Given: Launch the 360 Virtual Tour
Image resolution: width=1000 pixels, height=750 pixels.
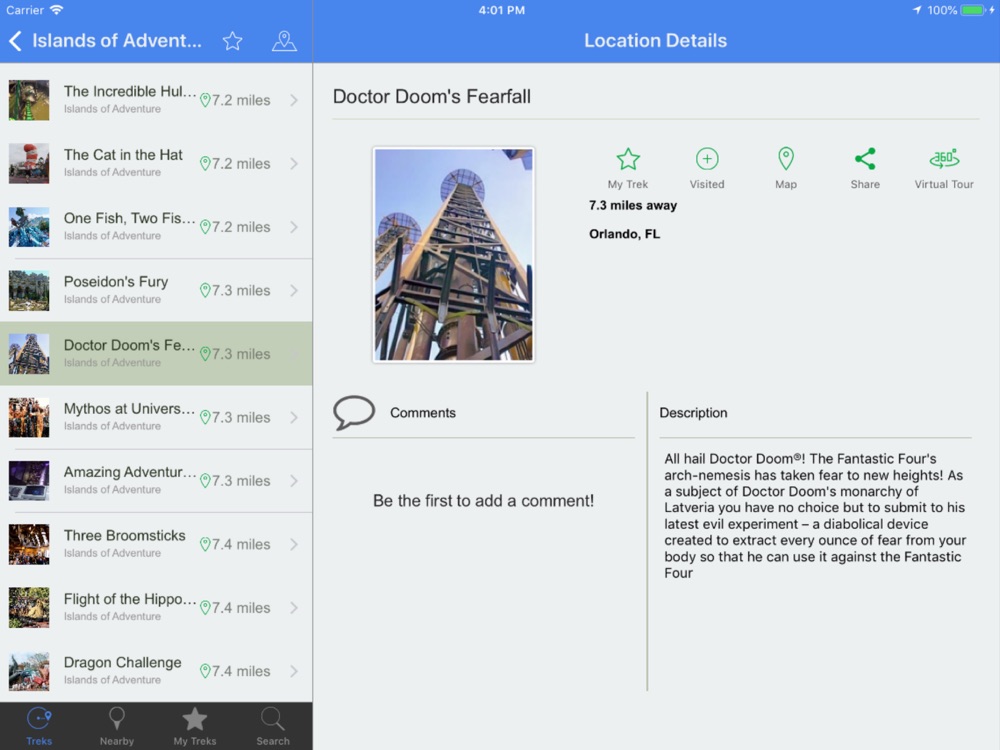Looking at the screenshot, I should tap(944, 168).
